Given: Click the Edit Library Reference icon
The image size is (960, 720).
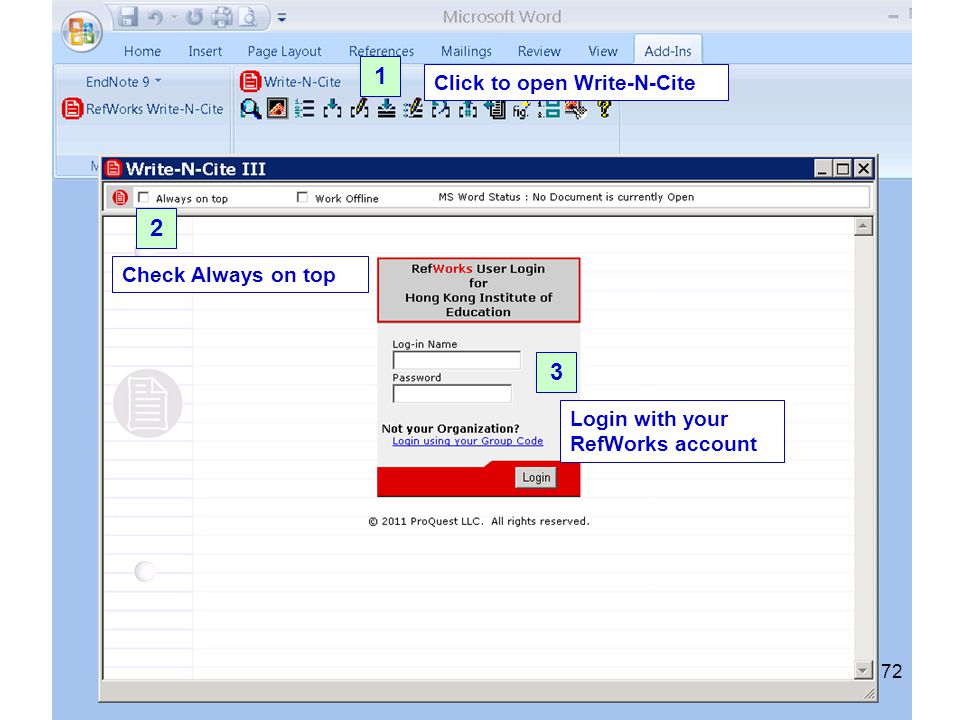Looking at the screenshot, I should tap(413, 109).
